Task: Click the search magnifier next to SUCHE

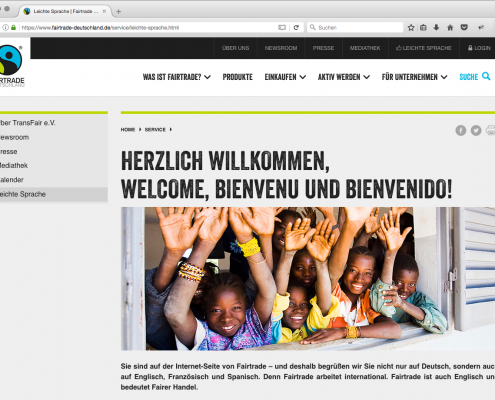Action: (486, 76)
